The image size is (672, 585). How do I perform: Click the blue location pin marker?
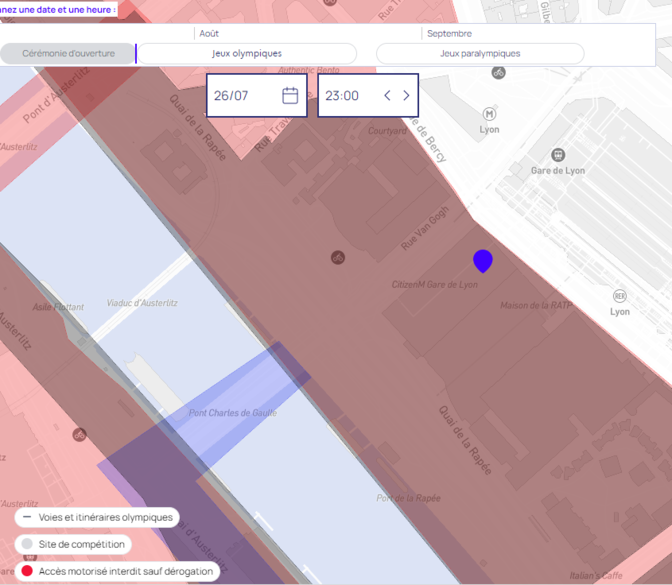[483, 261]
